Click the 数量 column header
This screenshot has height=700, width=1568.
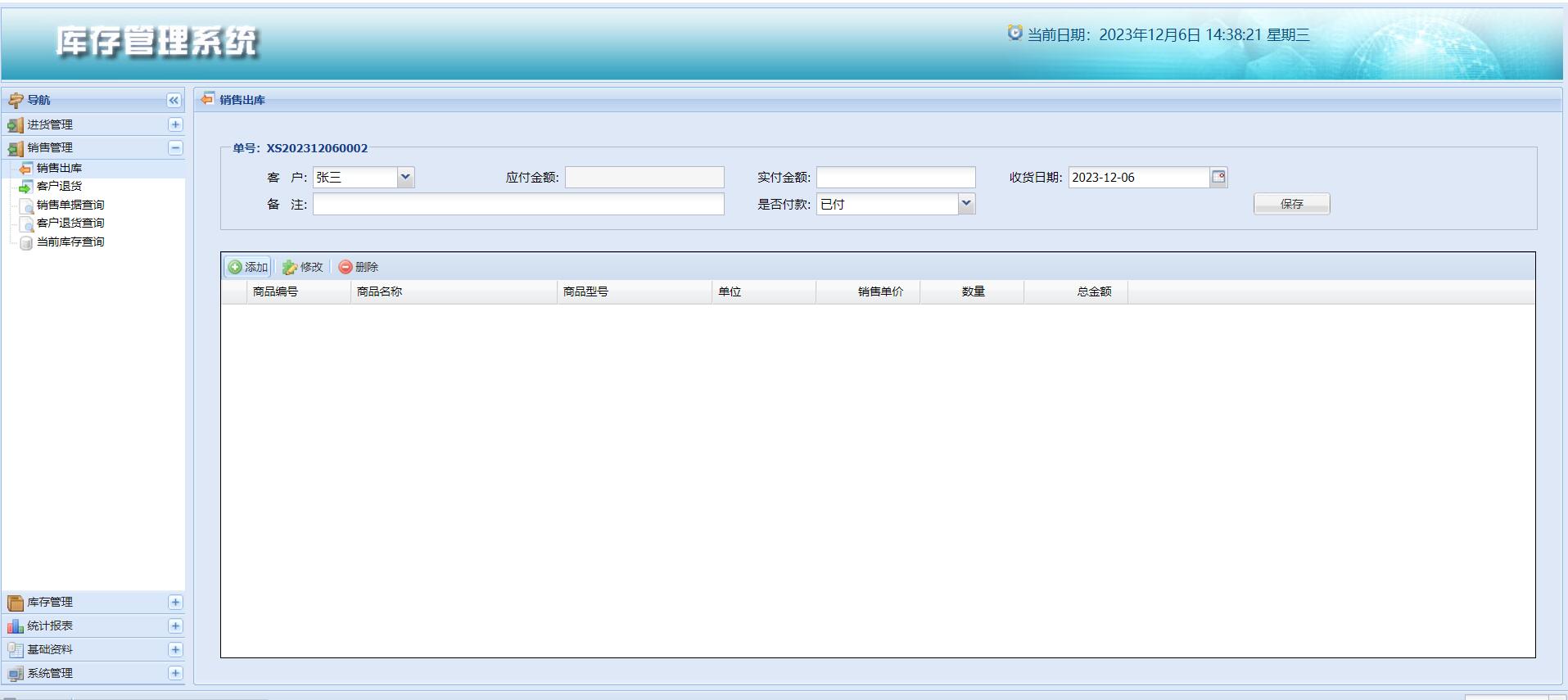pyautogui.click(x=973, y=291)
